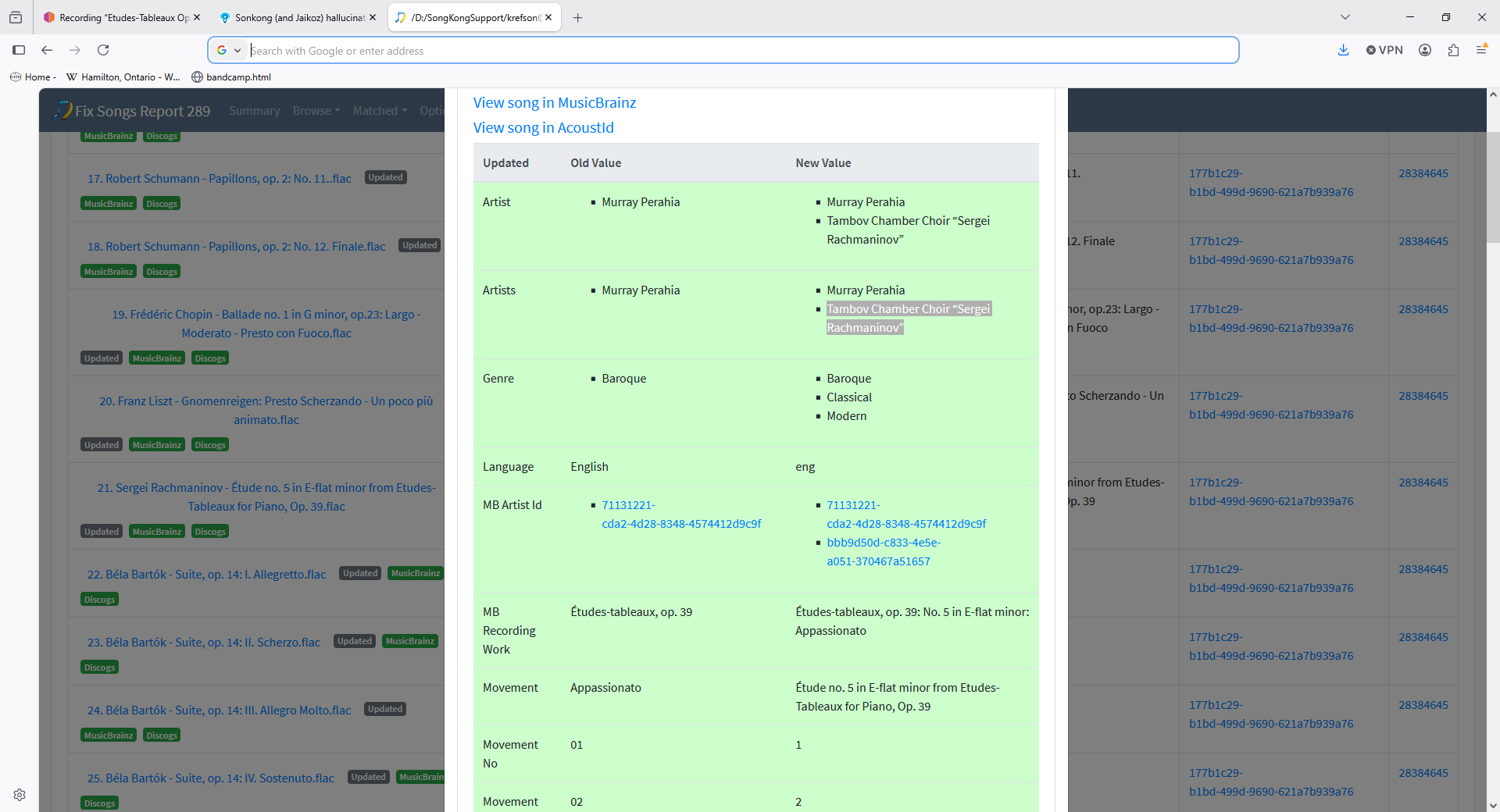Switch to the Sonkong hallucination tab
1500x812 pixels.
pyautogui.click(x=299, y=17)
